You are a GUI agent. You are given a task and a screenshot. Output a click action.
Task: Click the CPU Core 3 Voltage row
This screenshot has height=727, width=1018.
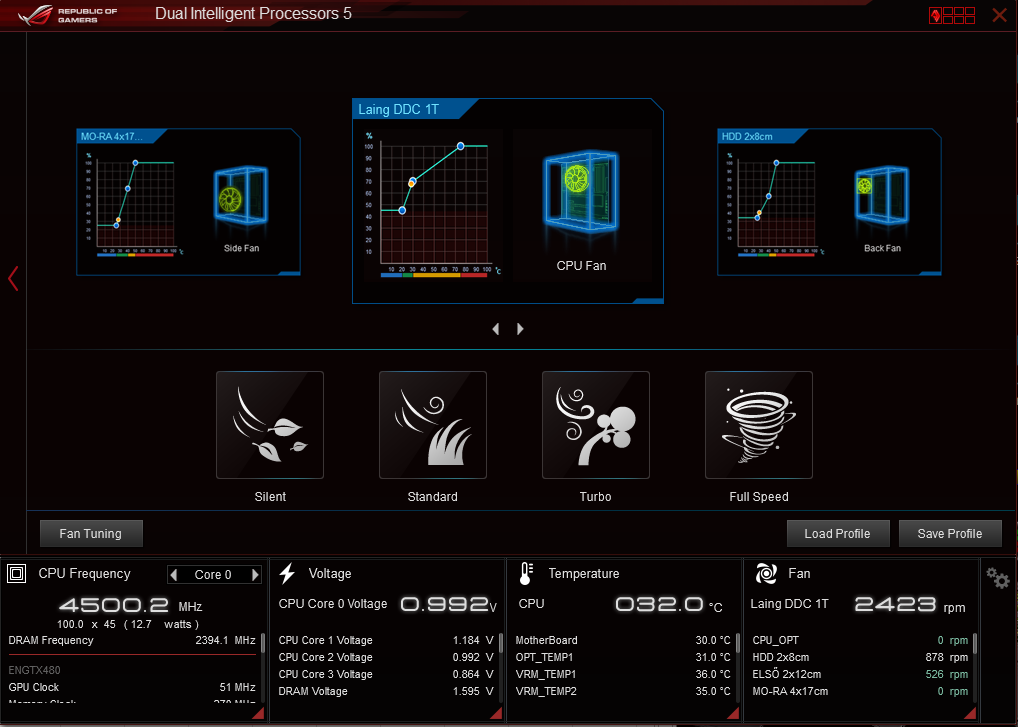386,674
